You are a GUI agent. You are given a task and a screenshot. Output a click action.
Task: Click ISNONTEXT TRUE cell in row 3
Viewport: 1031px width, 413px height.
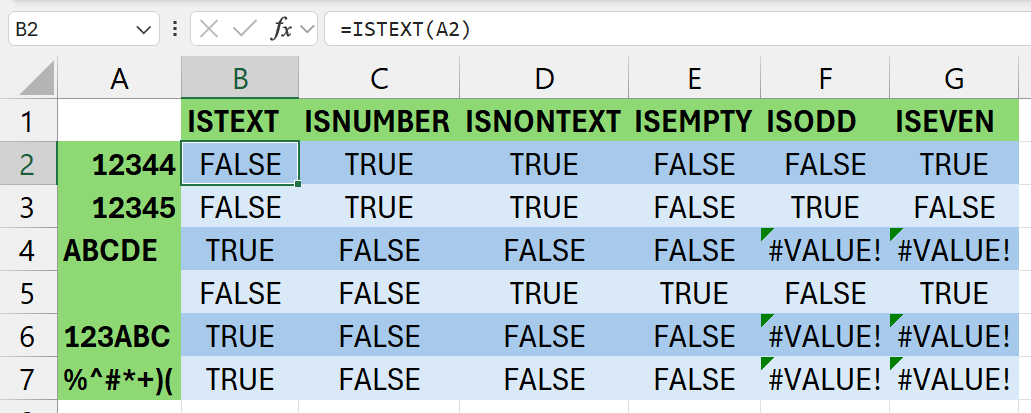[x=544, y=207]
